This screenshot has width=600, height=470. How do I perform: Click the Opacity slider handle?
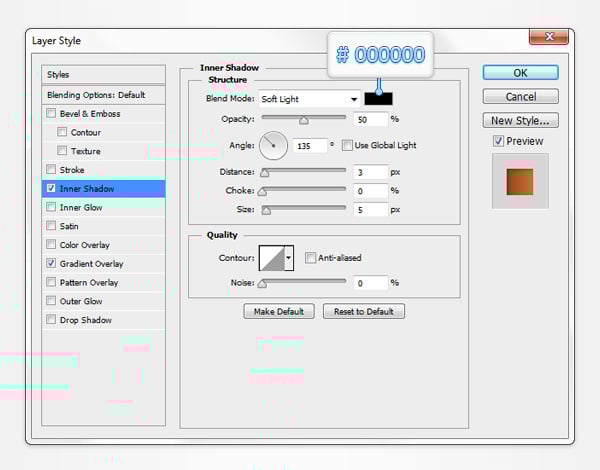click(302, 118)
